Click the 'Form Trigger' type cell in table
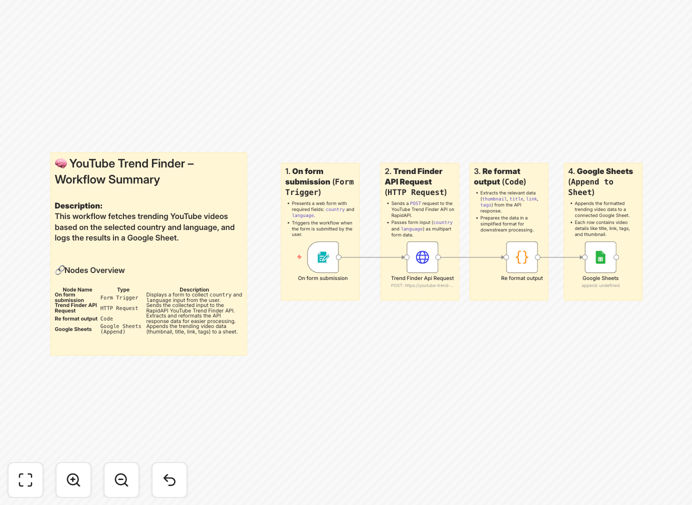This screenshot has height=505, width=692. click(x=119, y=298)
